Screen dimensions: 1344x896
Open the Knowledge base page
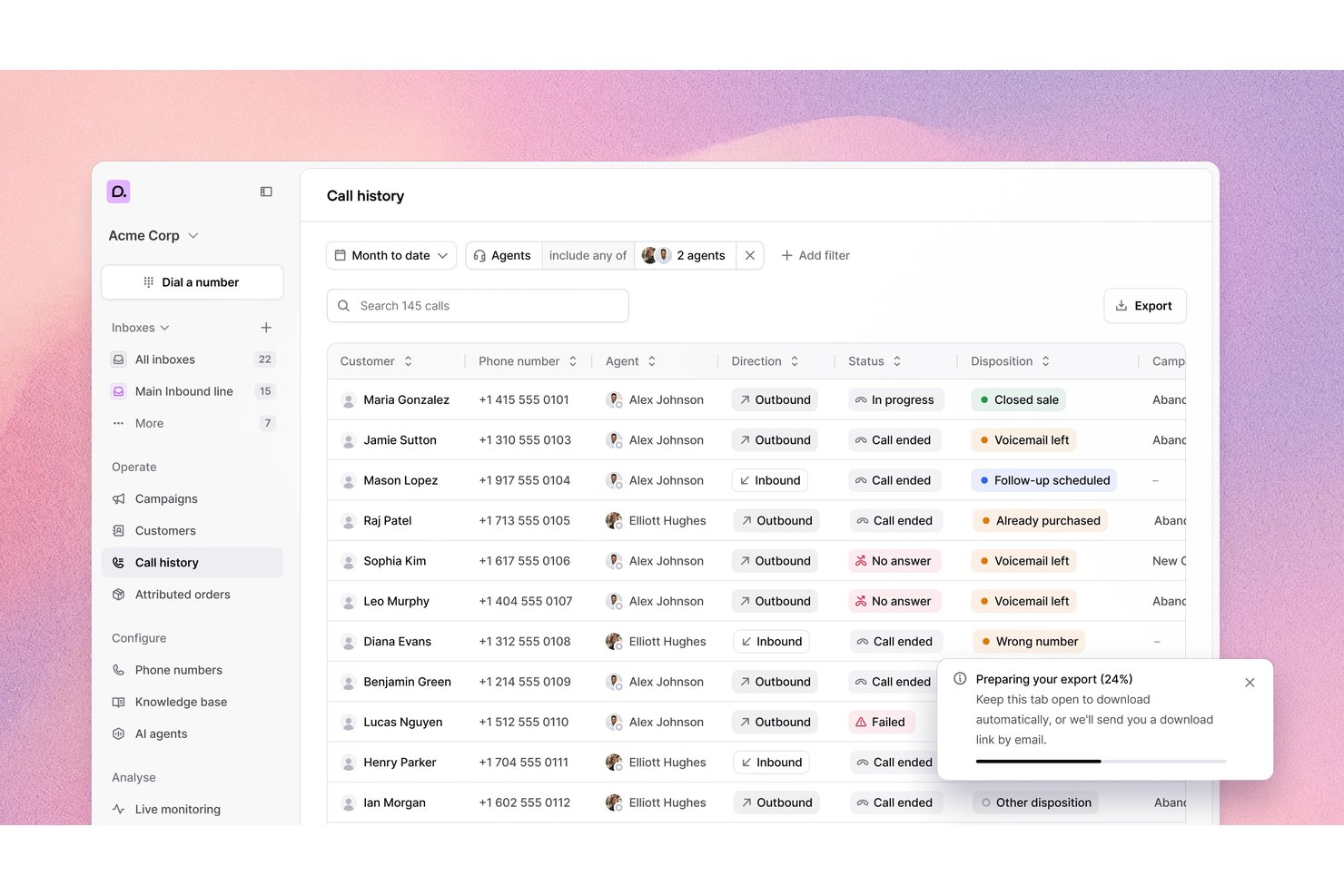point(193,702)
